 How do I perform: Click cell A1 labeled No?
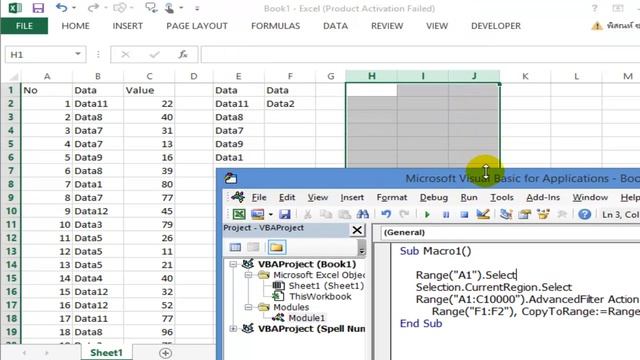pos(47,90)
